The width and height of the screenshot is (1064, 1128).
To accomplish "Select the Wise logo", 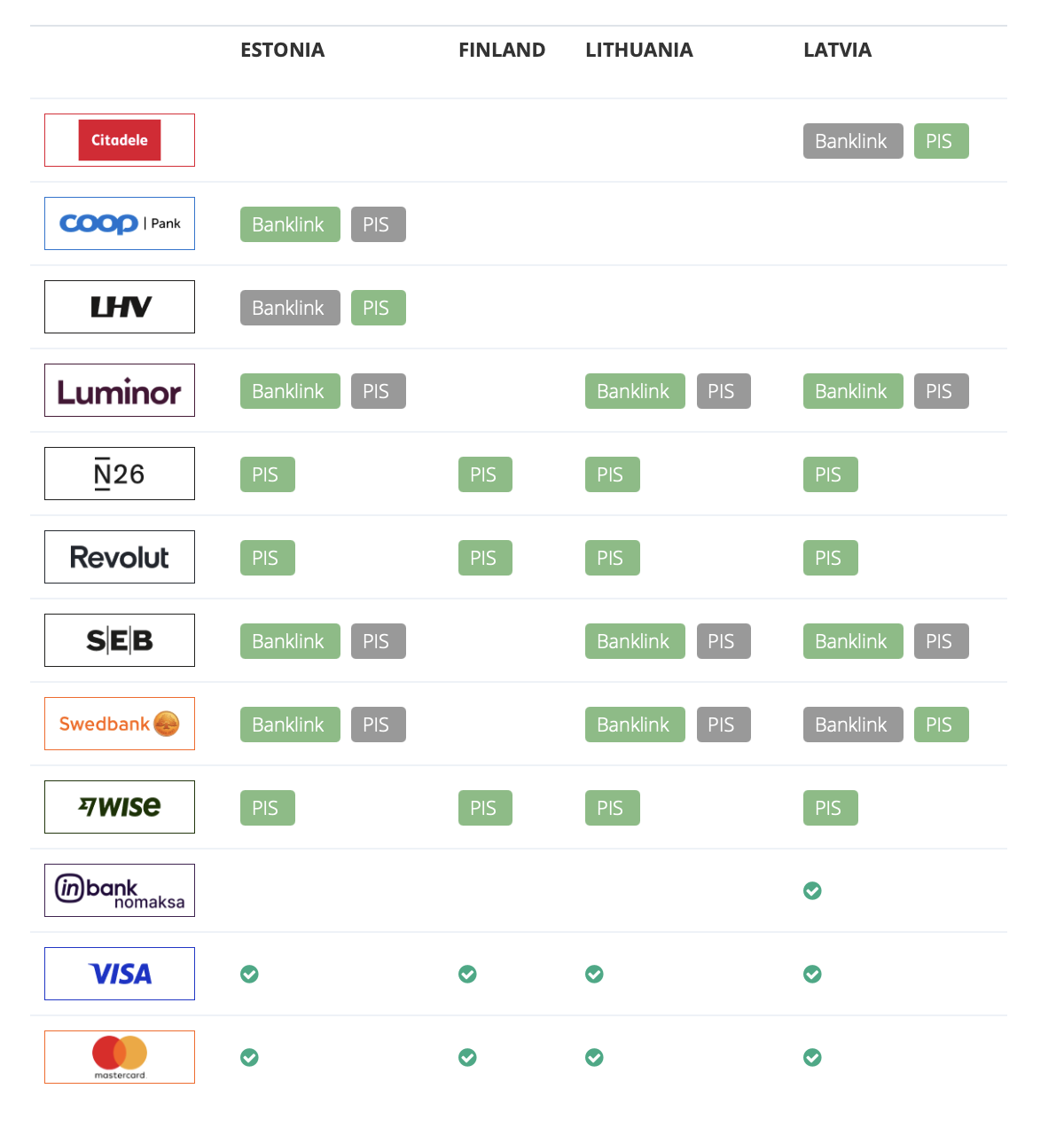I will [120, 807].
